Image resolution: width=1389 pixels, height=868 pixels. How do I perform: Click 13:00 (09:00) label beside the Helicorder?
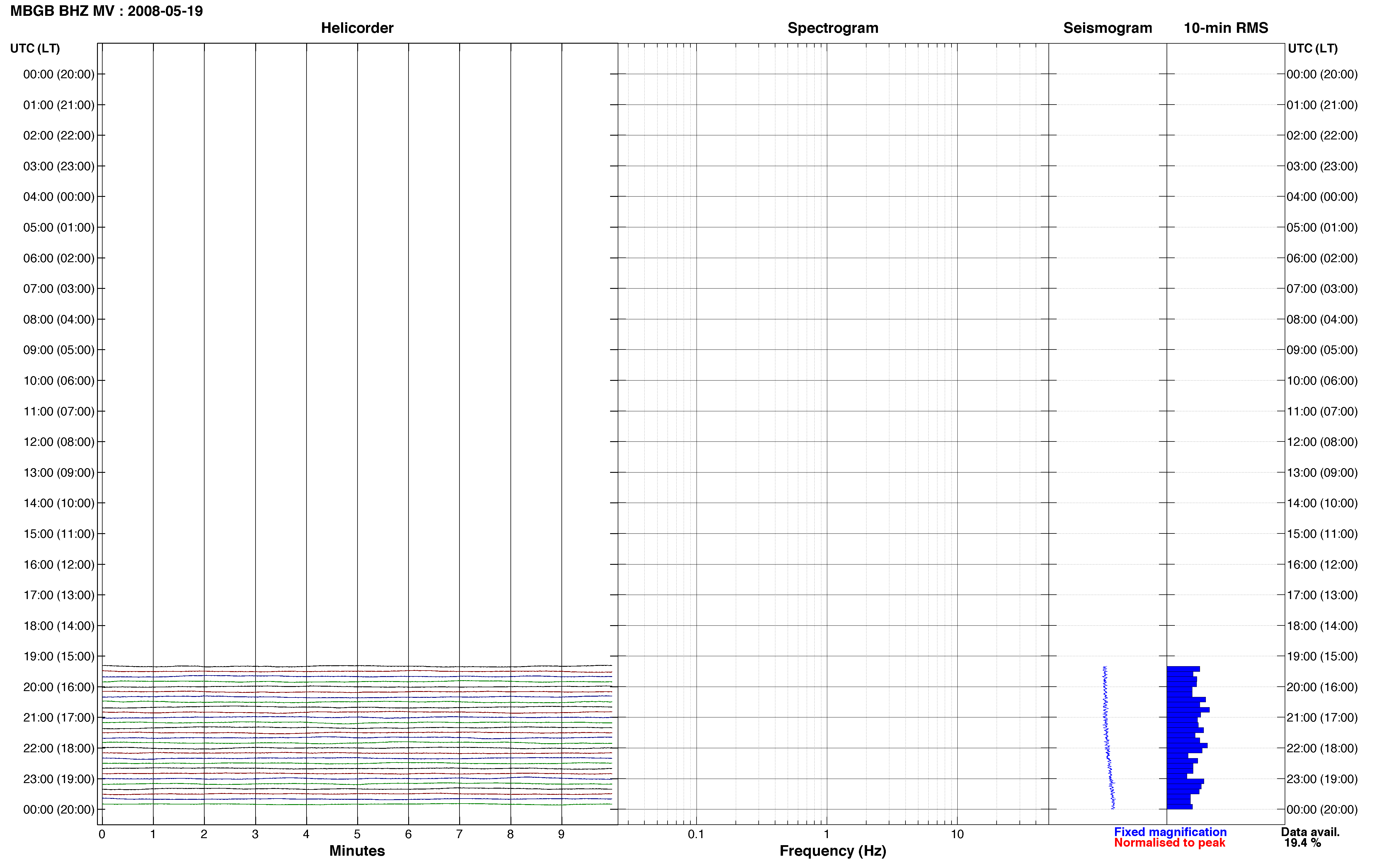click(59, 473)
